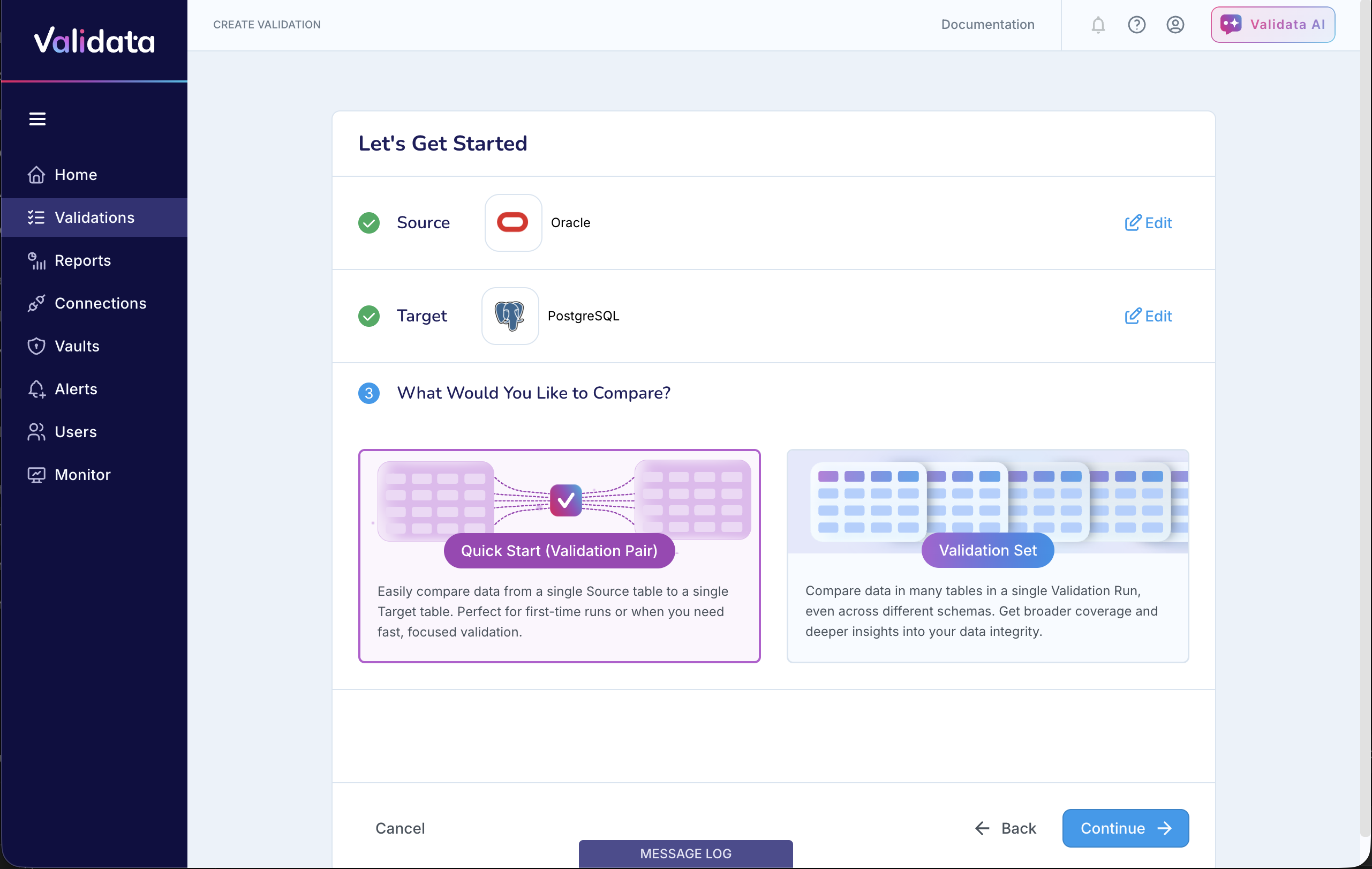Image resolution: width=1372 pixels, height=869 pixels.
Task: Go to Connections in the sidebar
Action: (100, 303)
